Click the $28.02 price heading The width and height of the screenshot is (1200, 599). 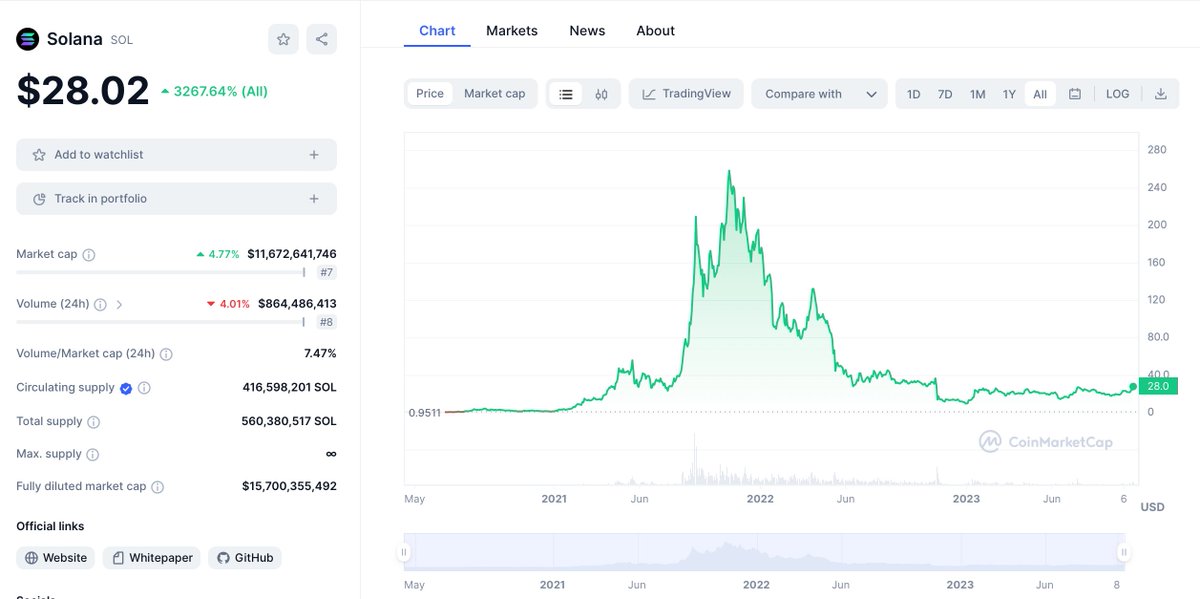(83, 91)
